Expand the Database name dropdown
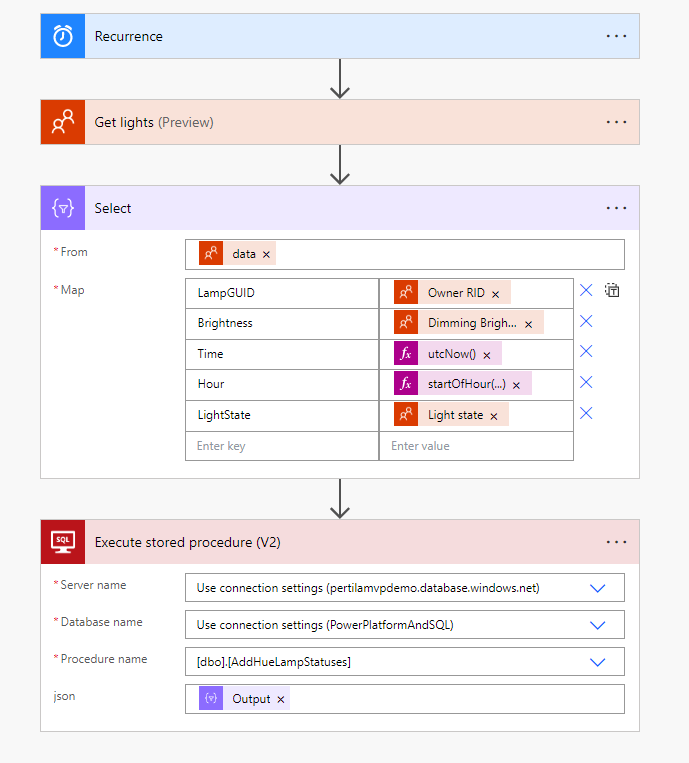The height and width of the screenshot is (763, 689). pyautogui.click(x=598, y=625)
